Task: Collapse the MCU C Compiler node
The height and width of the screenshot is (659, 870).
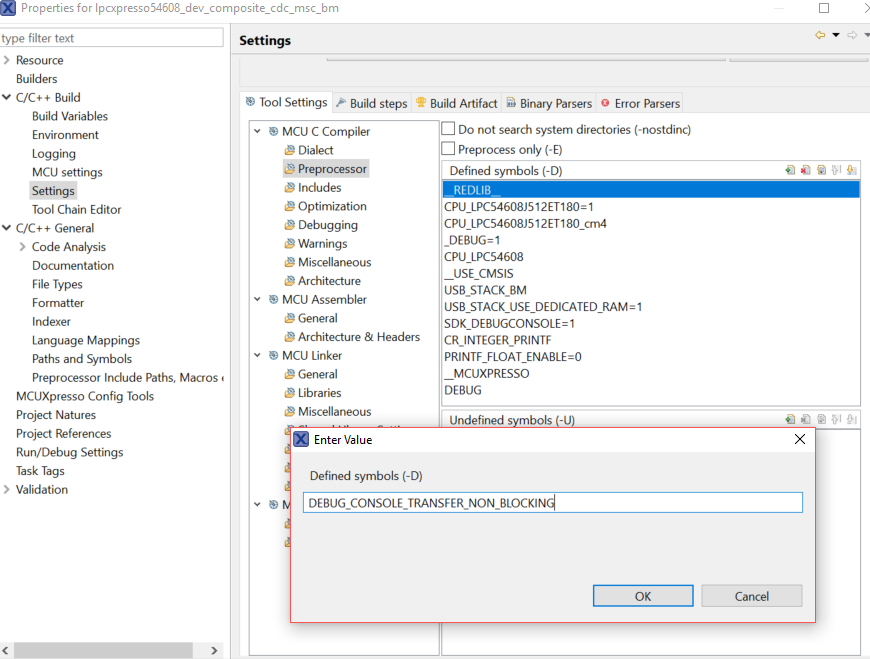Action: pos(257,131)
